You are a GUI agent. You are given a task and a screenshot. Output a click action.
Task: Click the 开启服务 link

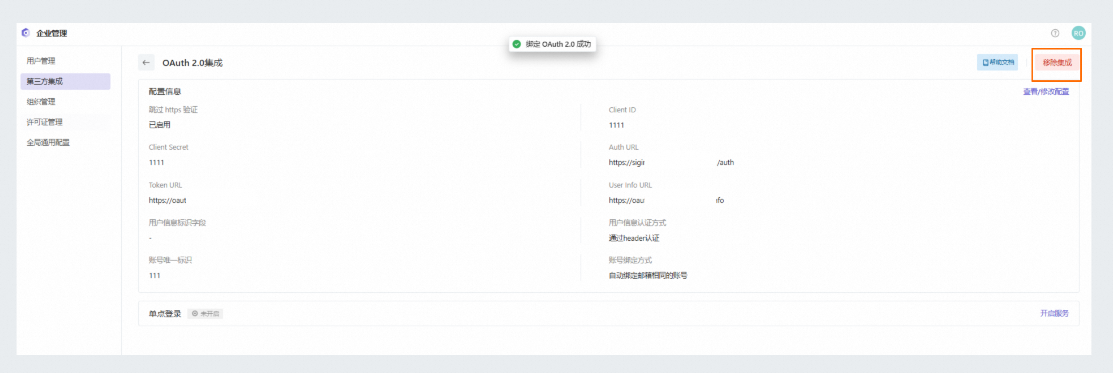tap(1054, 313)
